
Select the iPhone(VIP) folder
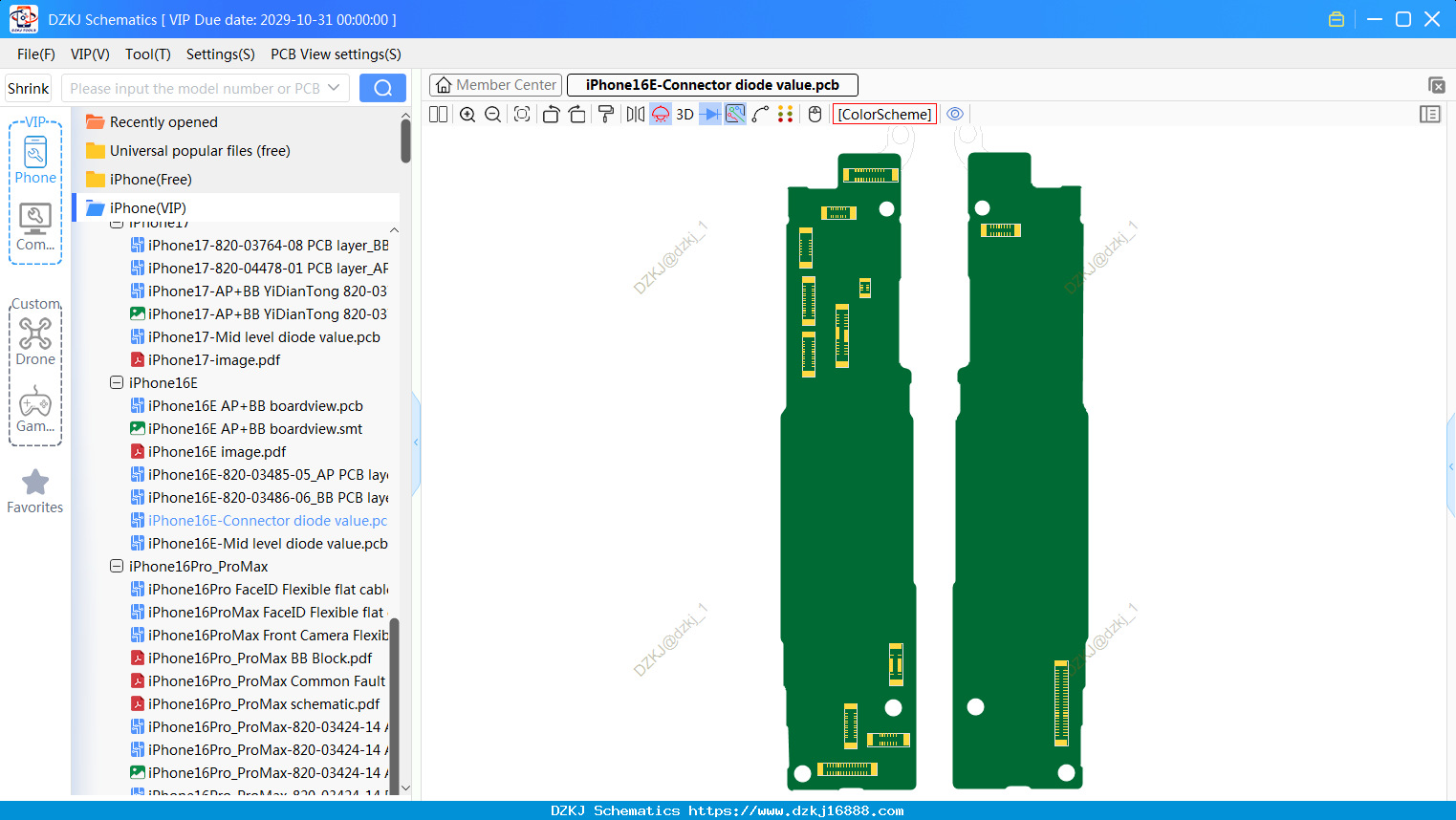[x=236, y=208]
